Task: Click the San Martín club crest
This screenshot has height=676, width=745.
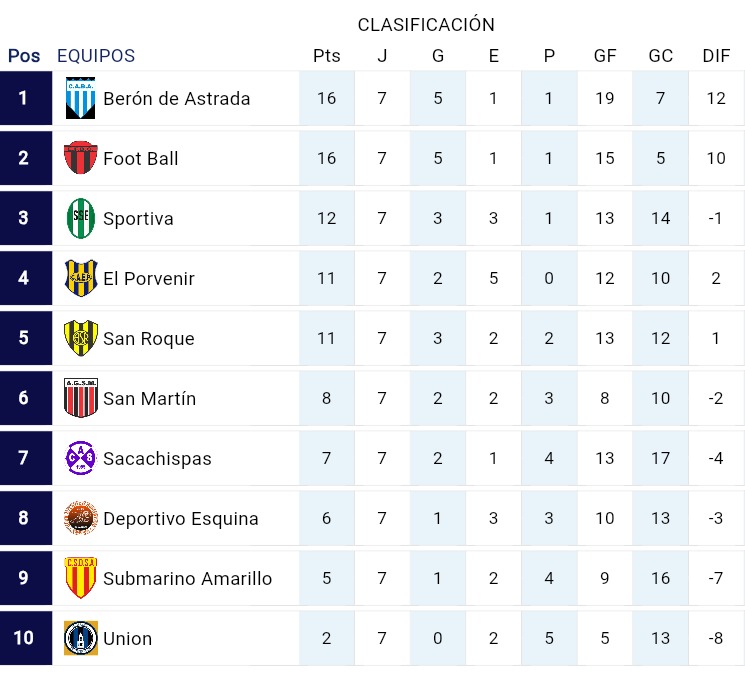Action: pos(80,398)
